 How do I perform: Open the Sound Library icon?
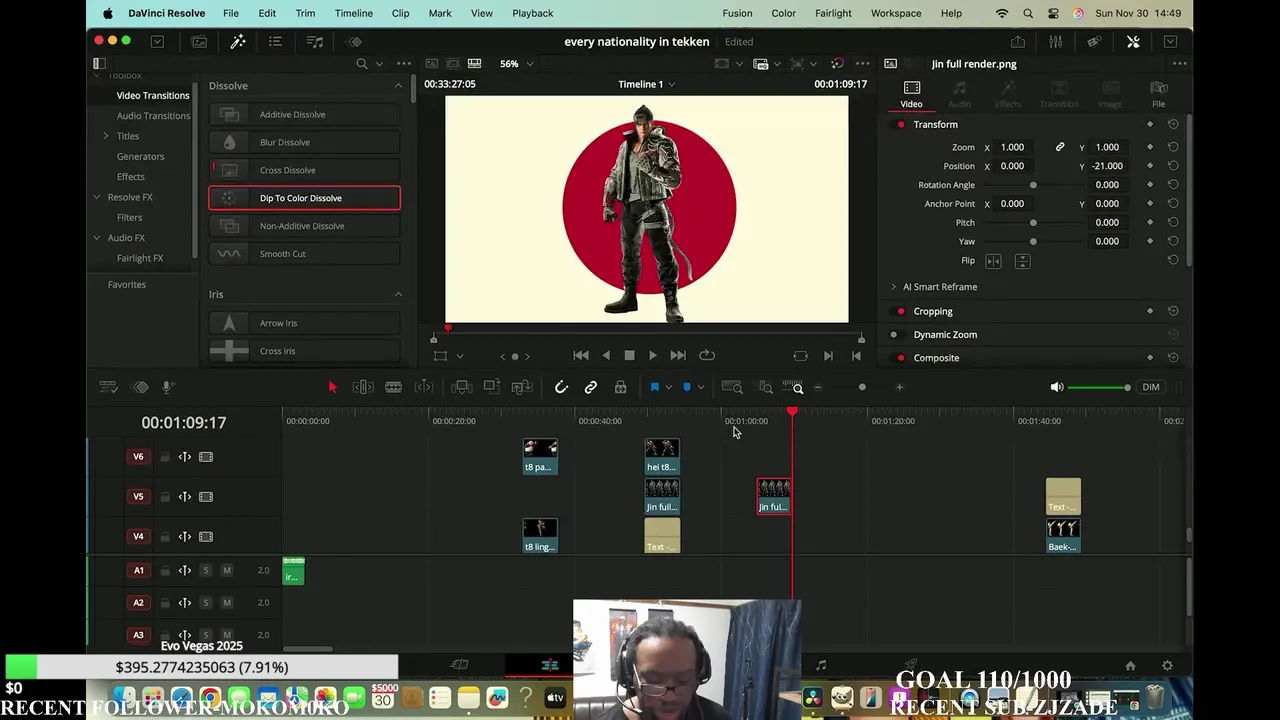pos(315,42)
